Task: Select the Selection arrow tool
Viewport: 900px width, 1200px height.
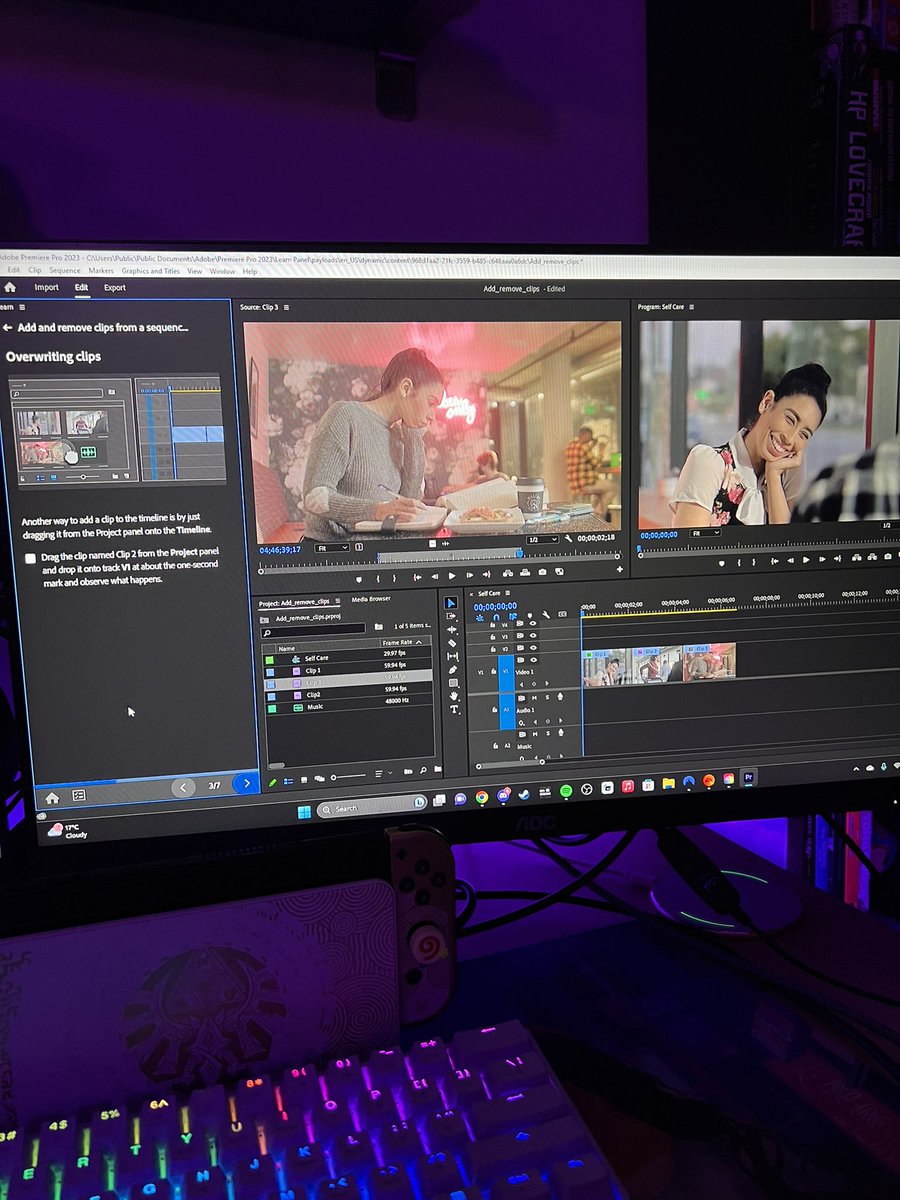Action: pos(451,603)
